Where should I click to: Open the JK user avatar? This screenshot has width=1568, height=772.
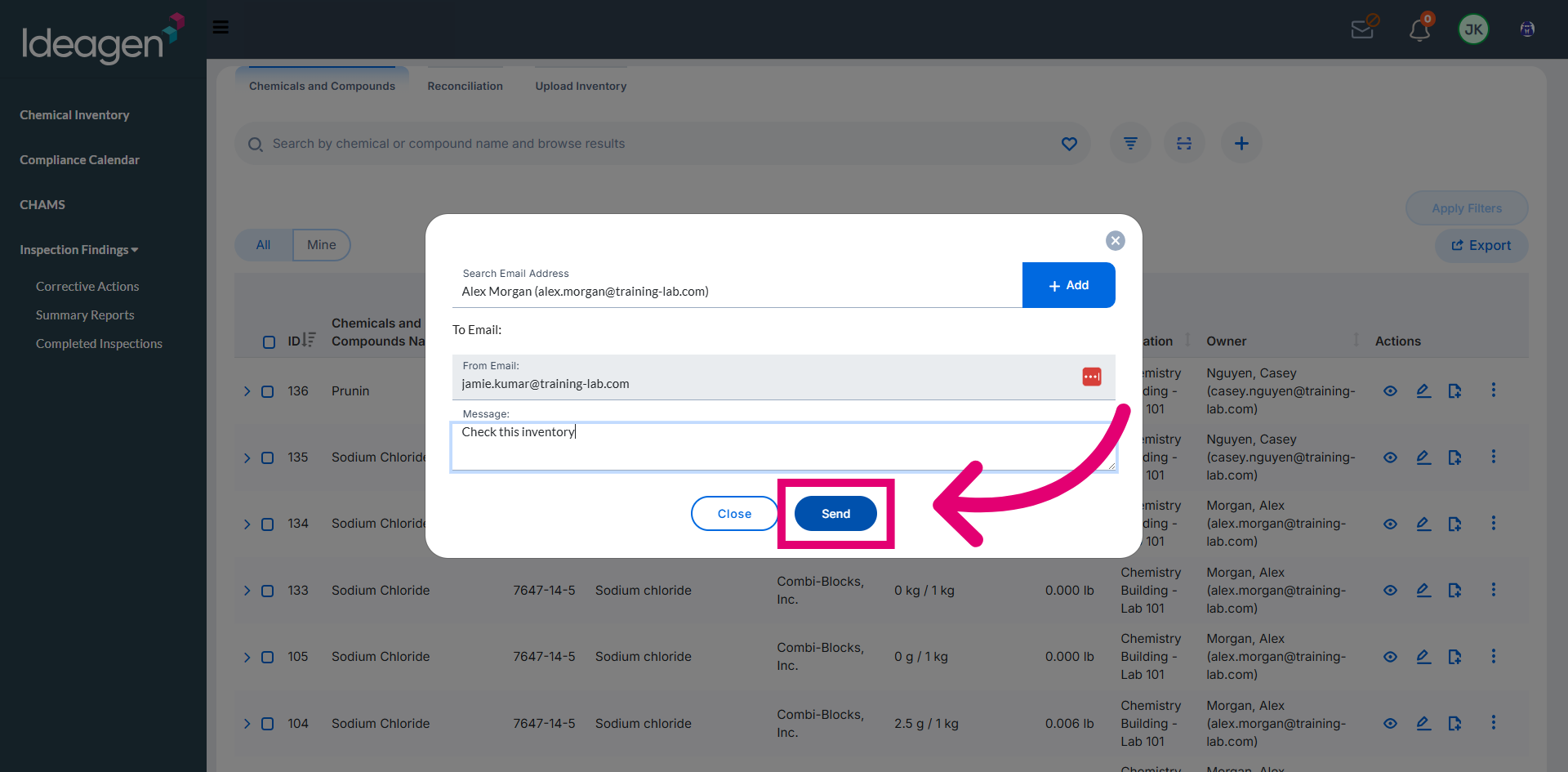point(1473,29)
